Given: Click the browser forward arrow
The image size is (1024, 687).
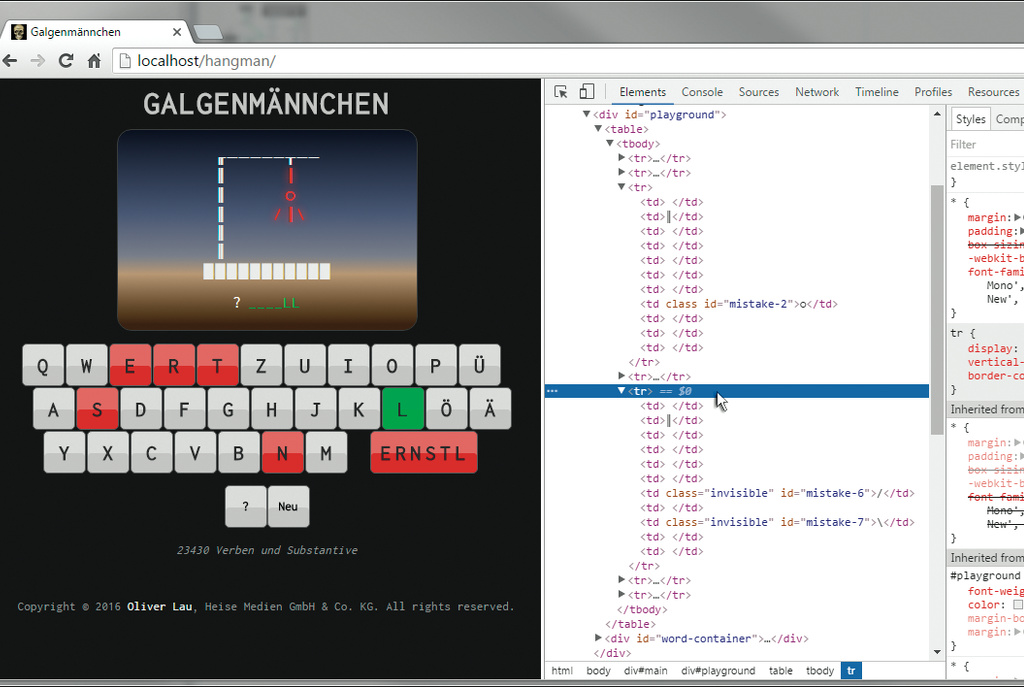Looking at the screenshot, I should pos(38,61).
